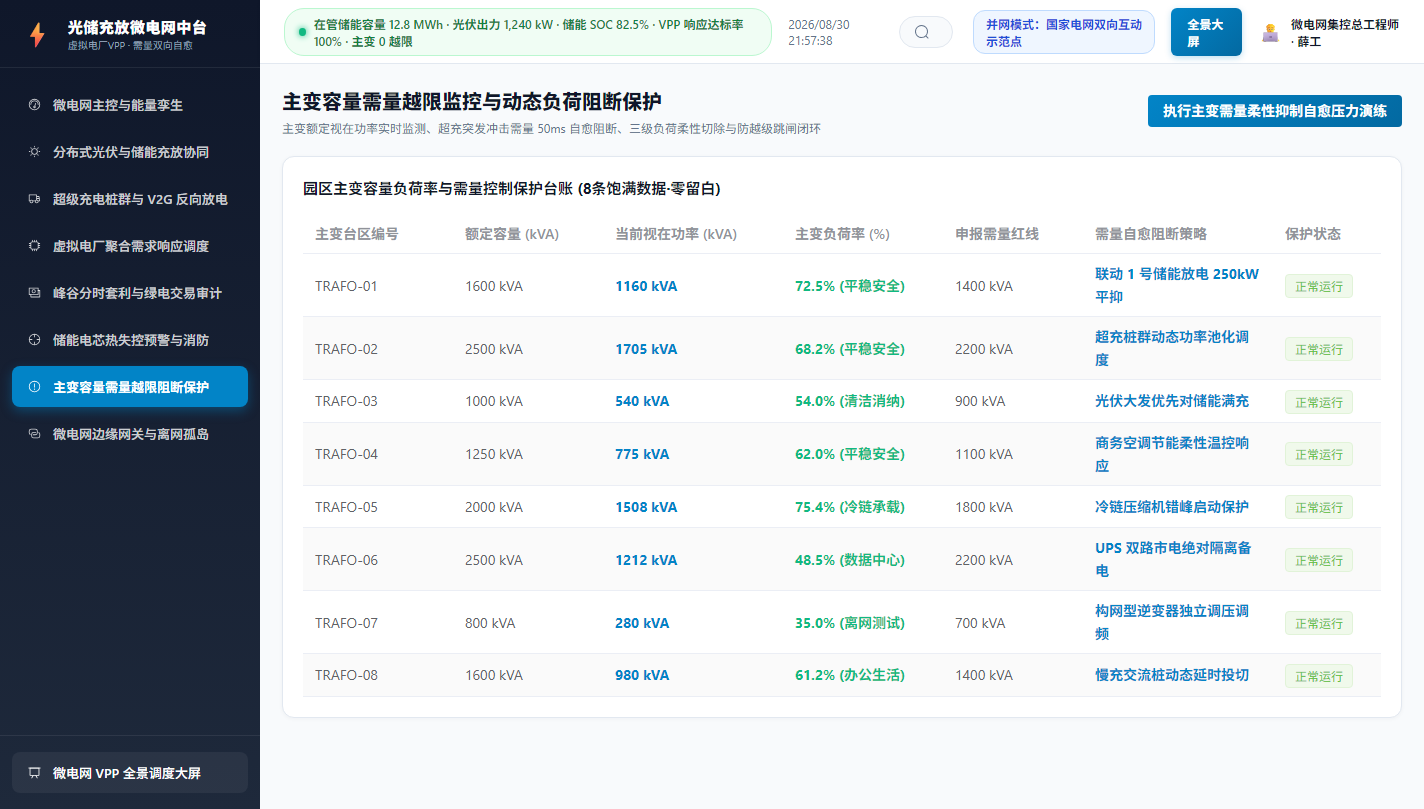
Task: Click column header 主变负荷率 (%)
Action: [x=842, y=234]
